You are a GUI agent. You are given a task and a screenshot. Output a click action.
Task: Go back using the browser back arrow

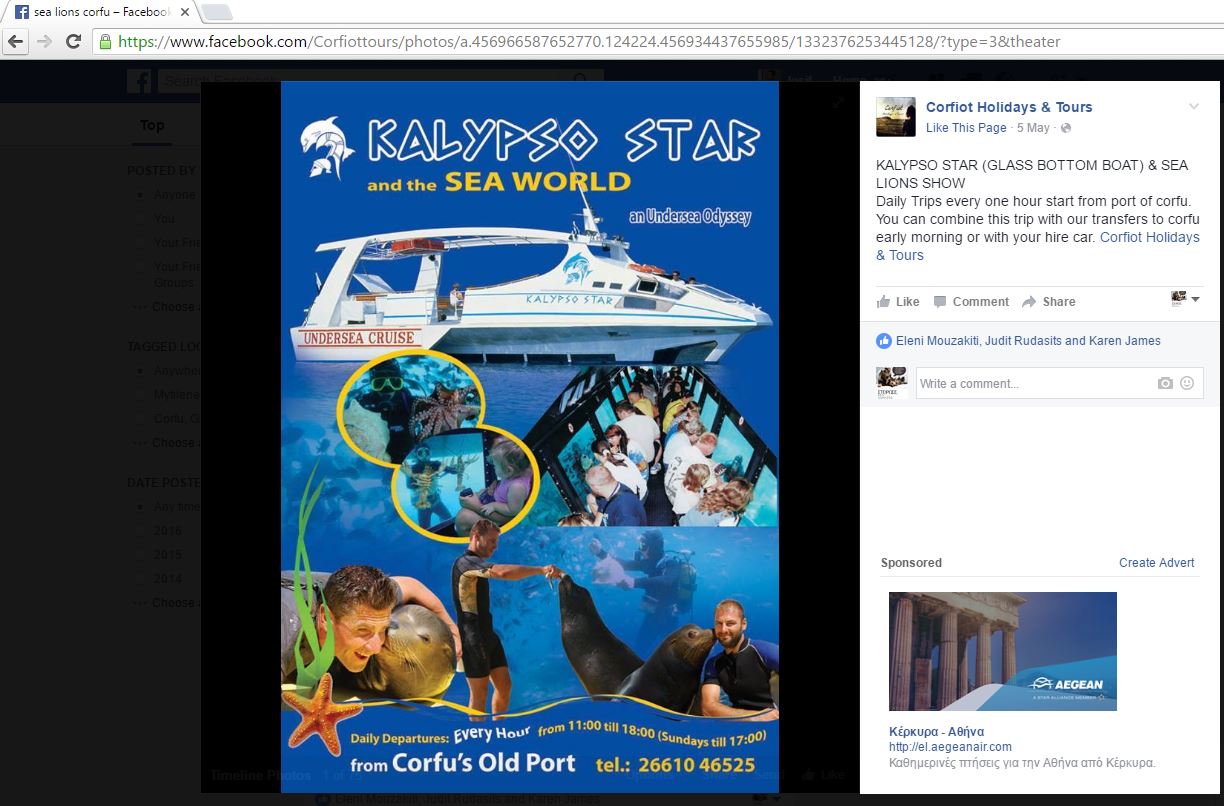(15, 42)
